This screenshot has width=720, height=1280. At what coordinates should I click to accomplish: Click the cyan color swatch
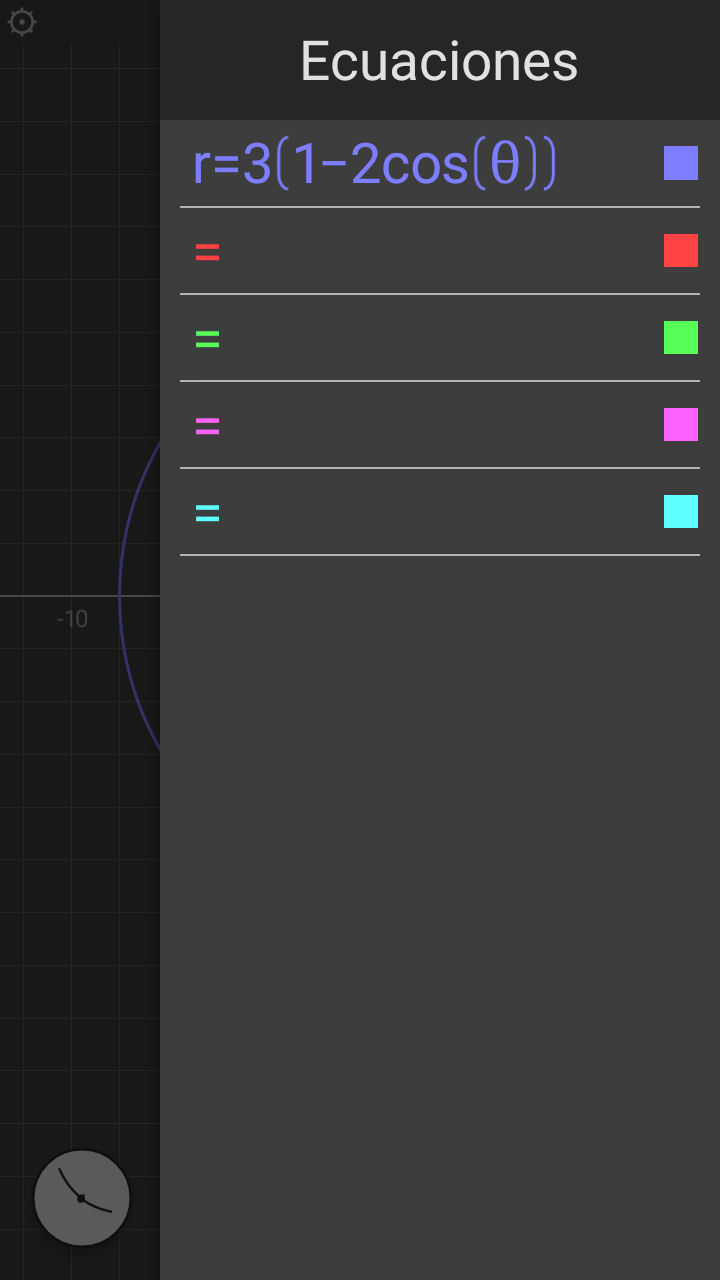pos(681,511)
